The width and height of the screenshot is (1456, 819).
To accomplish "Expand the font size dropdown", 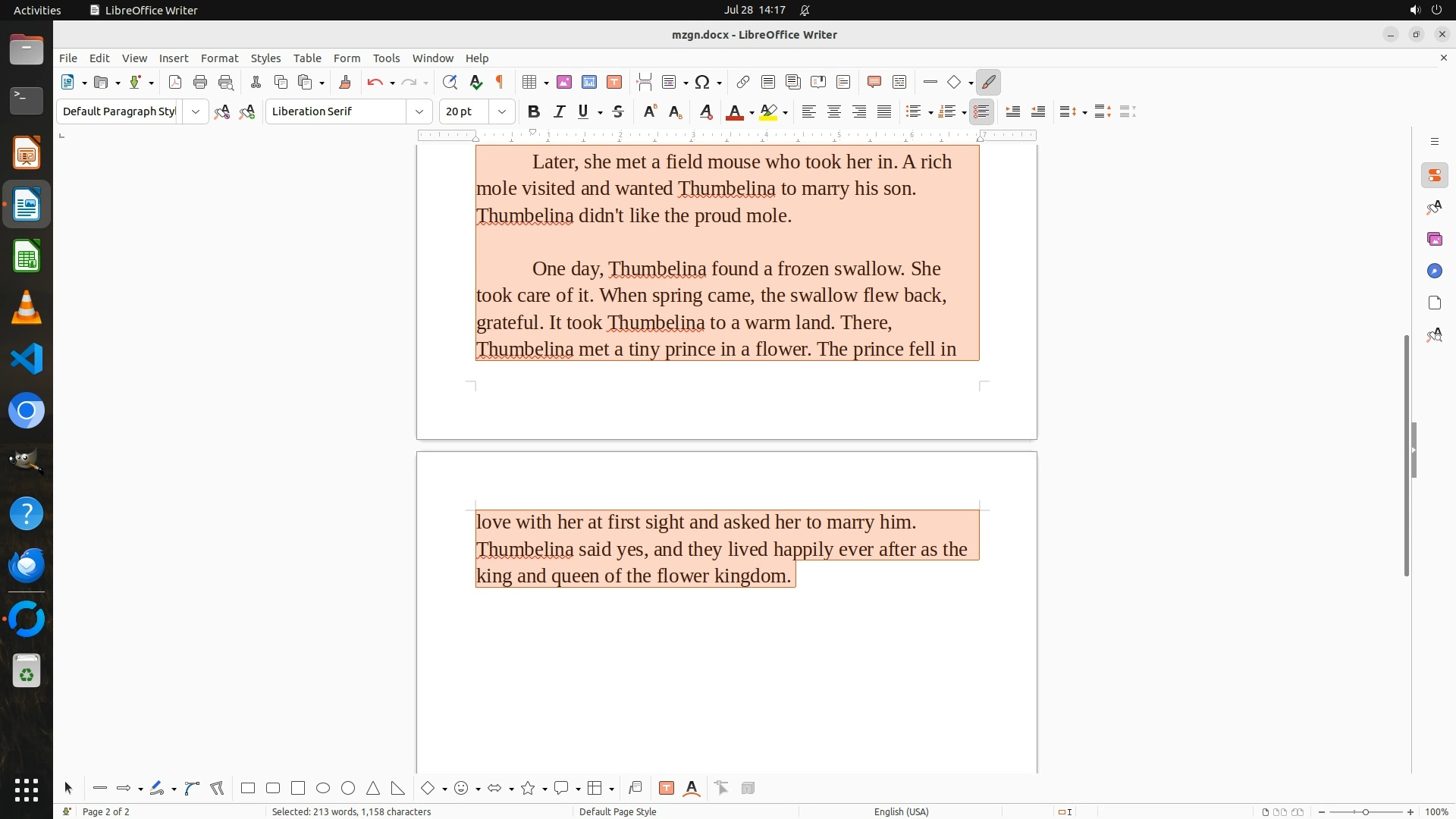I will pos(502,112).
